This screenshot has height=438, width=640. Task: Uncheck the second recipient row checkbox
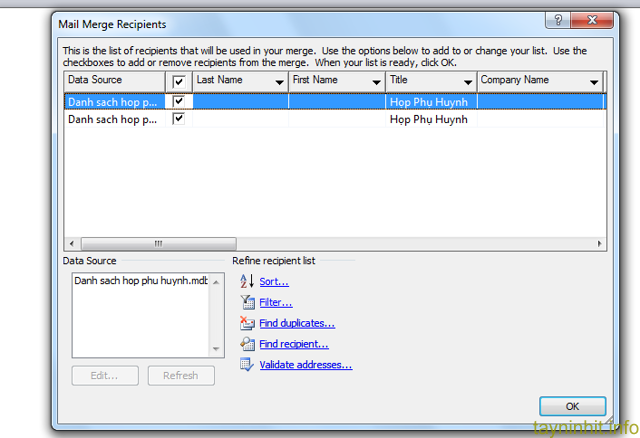tap(179, 119)
